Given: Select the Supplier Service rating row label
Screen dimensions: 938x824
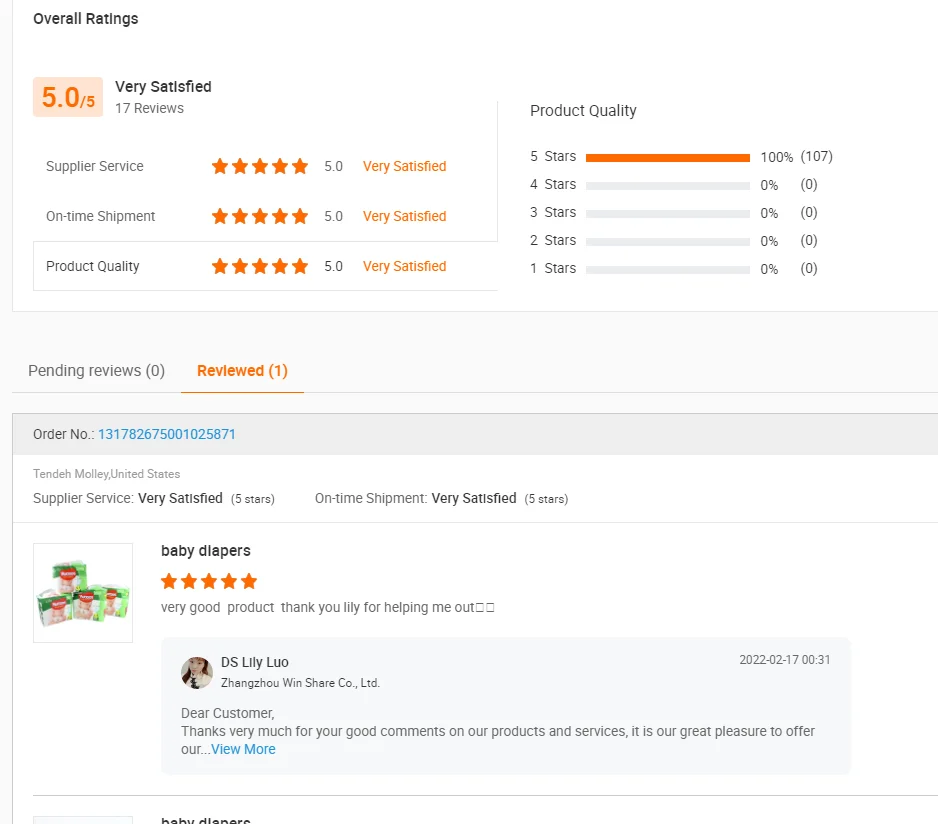Looking at the screenshot, I should 95,166.
